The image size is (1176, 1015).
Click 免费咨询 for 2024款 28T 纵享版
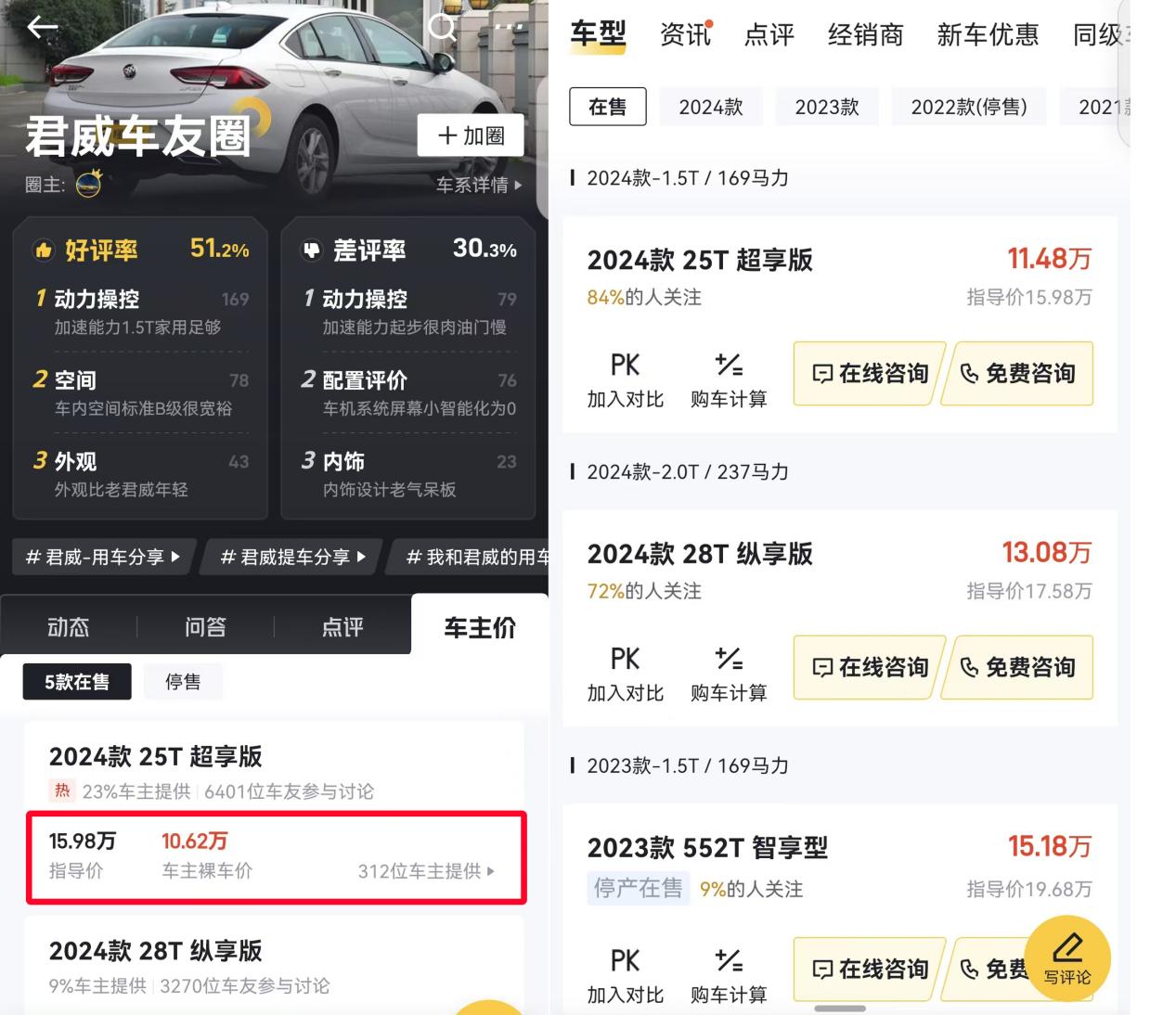coord(1018,667)
